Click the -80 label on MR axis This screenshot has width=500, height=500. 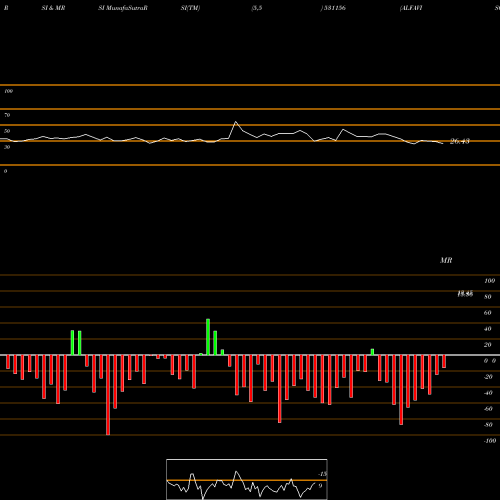(x=488, y=425)
